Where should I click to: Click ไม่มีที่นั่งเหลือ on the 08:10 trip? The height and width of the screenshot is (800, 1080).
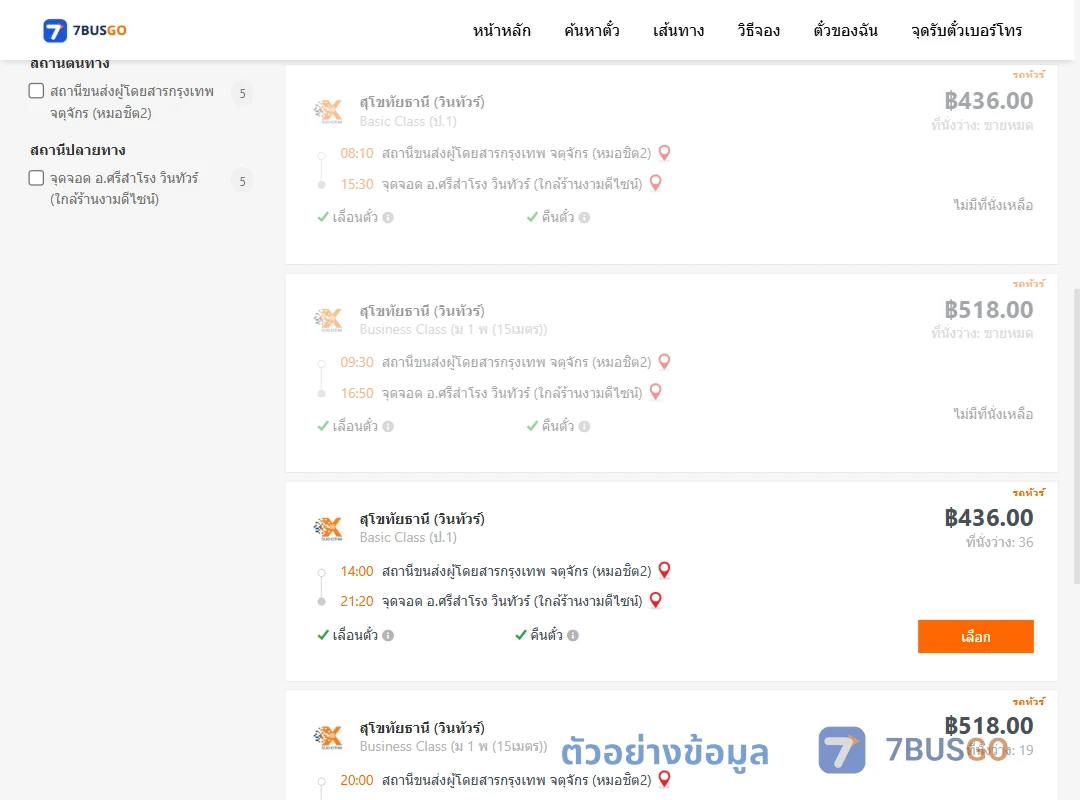click(993, 205)
